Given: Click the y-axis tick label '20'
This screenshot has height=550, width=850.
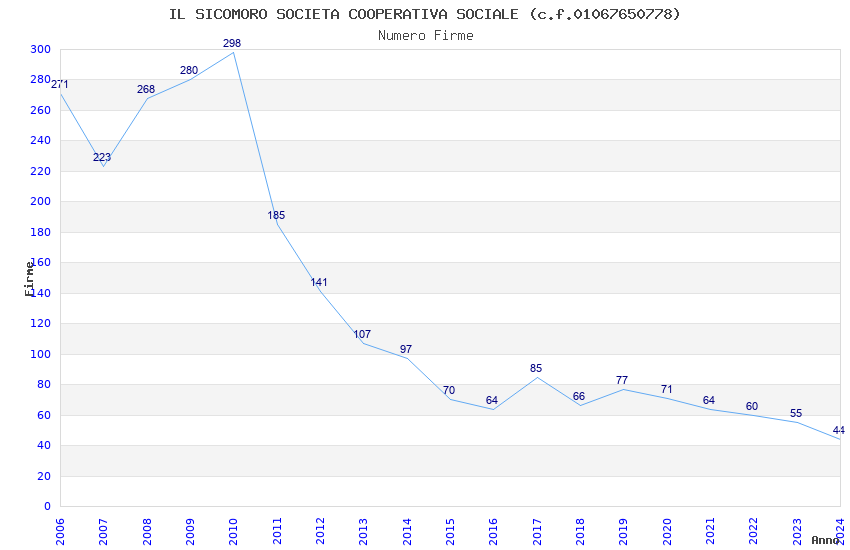Looking at the screenshot, I should [44, 476].
